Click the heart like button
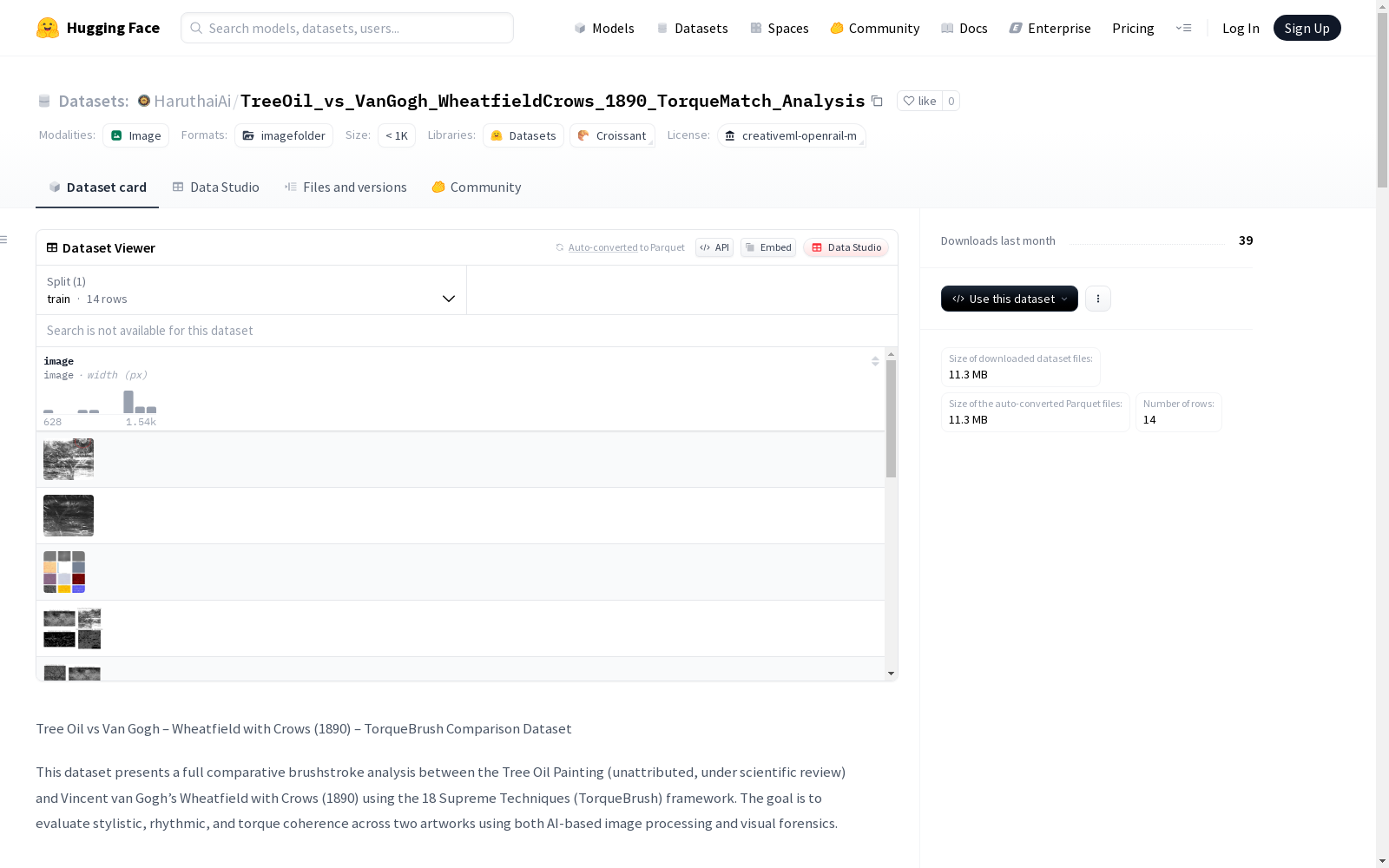Viewport: 1389px width, 868px height. (919, 101)
